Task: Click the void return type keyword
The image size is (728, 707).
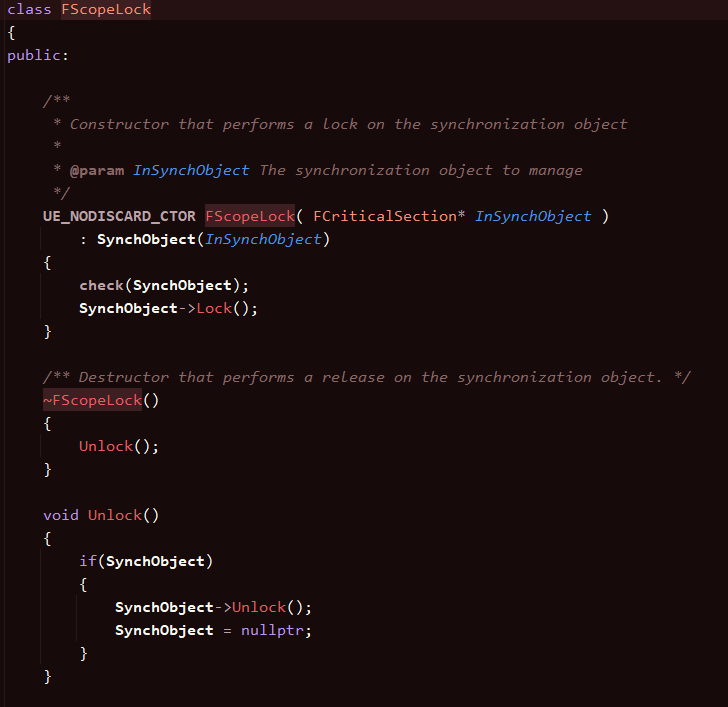Action: (x=61, y=515)
